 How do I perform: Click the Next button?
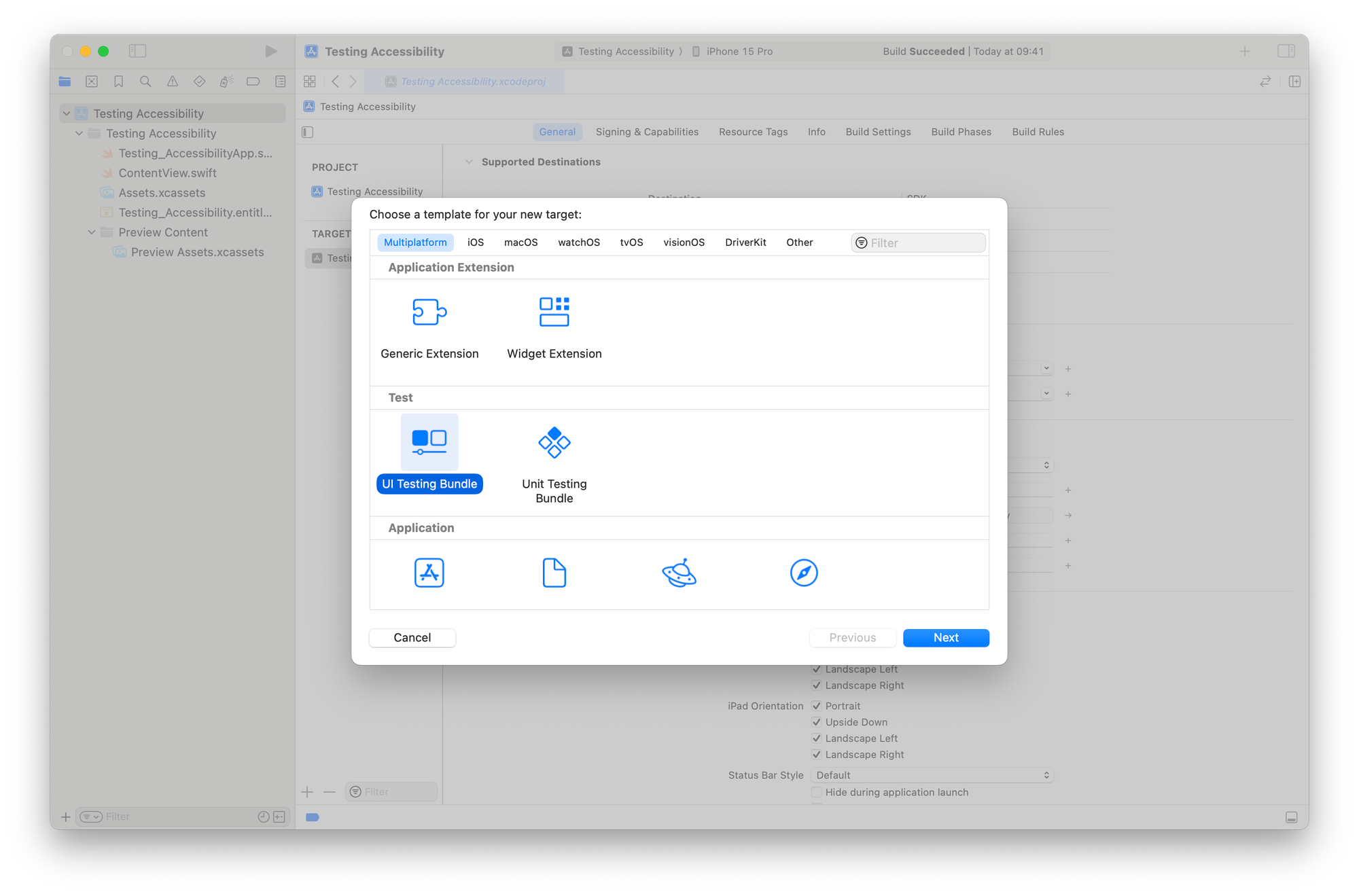(945, 637)
